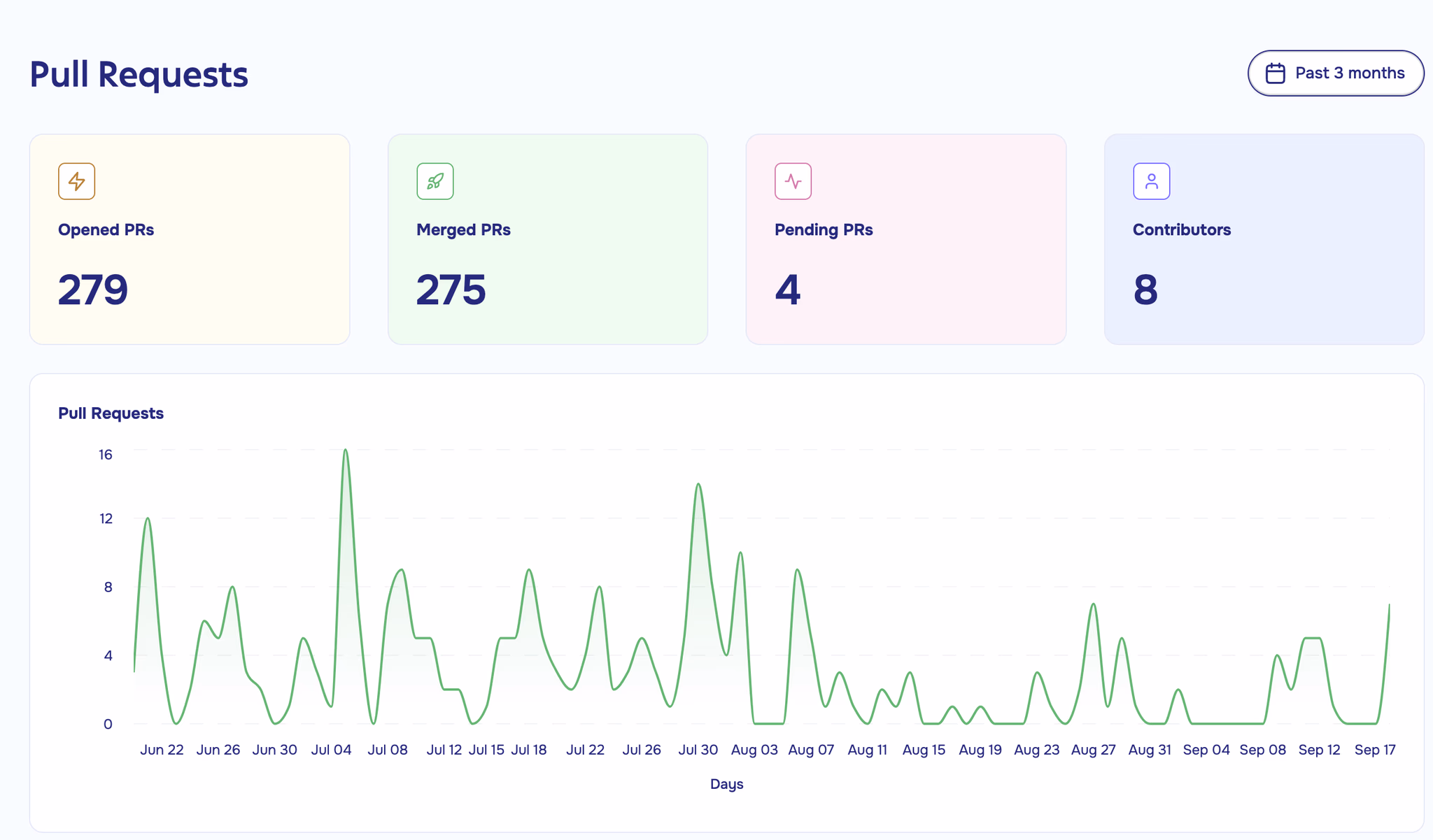Click the Pending PRs value 4
1433x840 pixels.
click(x=788, y=290)
